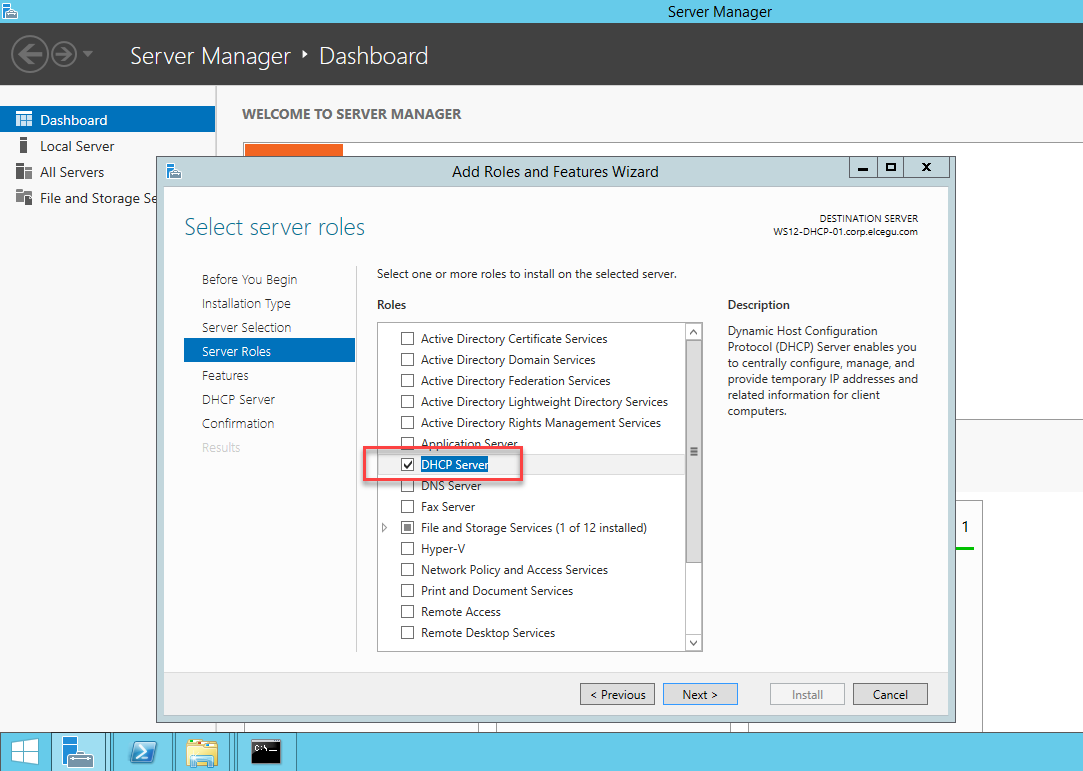This screenshot has height=771, width=1083.
Task: Enable the DNS Server role checkbox
Action: (x=408, y=486)
